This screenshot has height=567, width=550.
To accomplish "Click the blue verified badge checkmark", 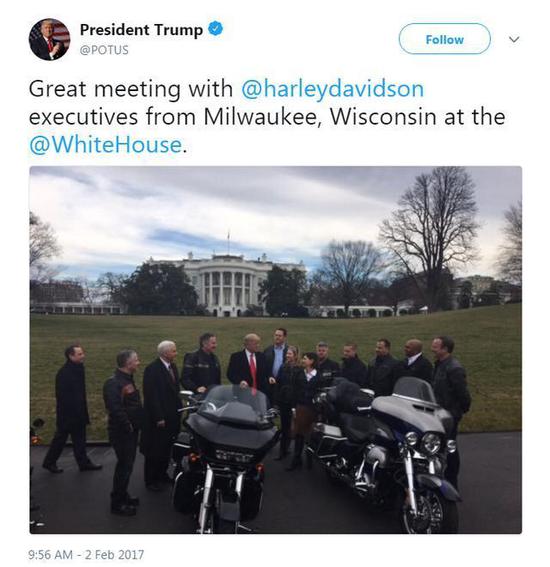I will [x=216, y=29].
